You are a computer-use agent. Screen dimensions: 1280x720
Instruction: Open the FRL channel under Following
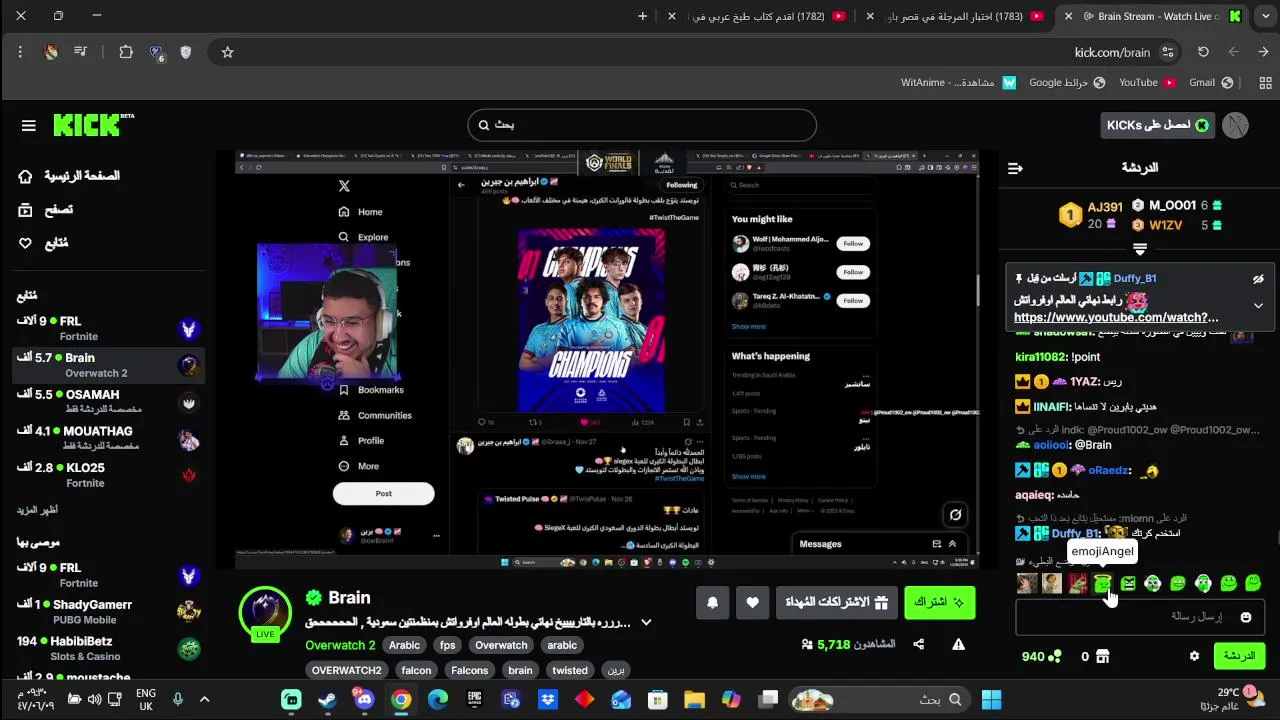(x=108, y=329)
